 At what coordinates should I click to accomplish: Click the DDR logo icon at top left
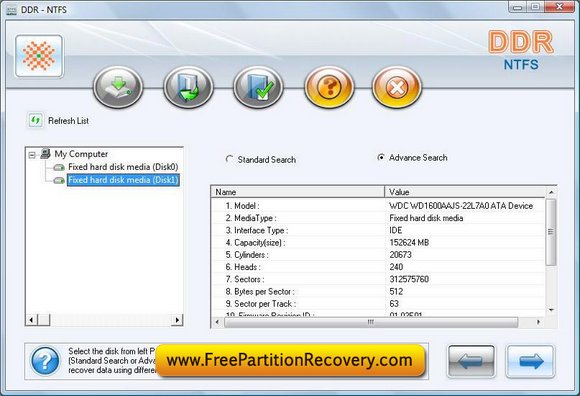[39, 56]
